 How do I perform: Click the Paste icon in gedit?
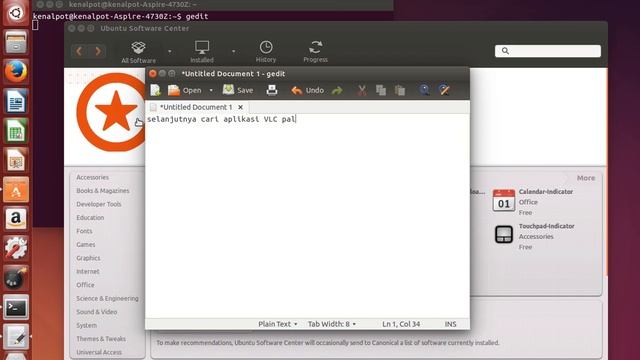(x=400, y=90)
